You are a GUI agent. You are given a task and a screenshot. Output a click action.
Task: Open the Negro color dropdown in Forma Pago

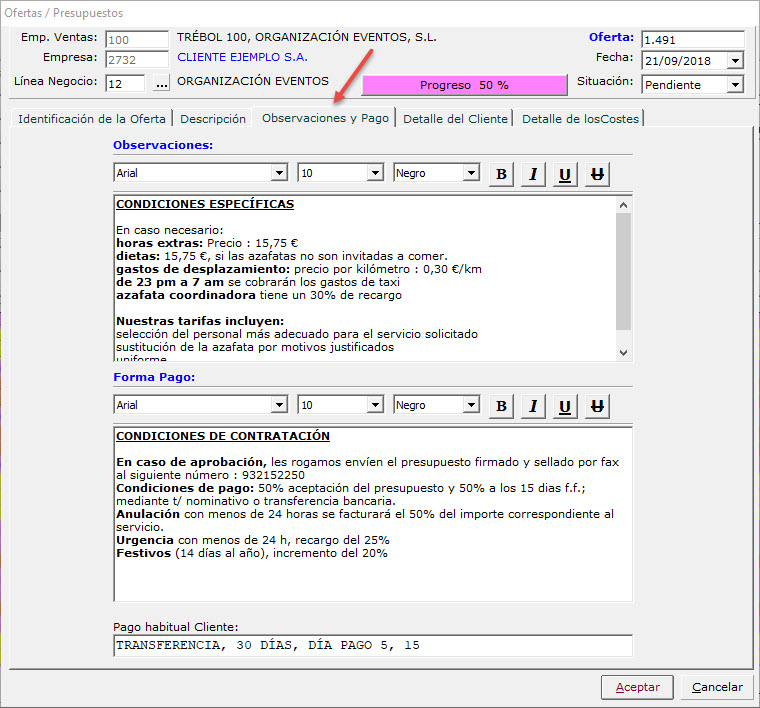point(471,405)
